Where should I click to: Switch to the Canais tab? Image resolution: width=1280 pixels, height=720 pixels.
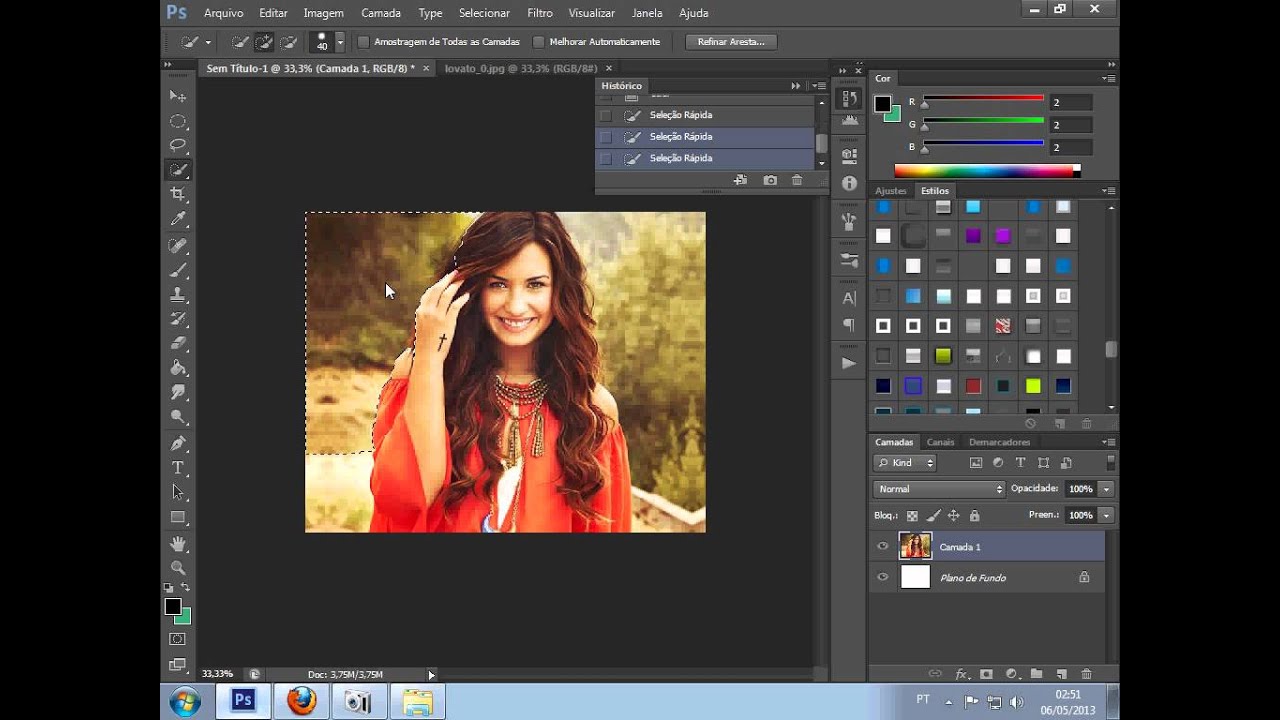pos(940,442)
